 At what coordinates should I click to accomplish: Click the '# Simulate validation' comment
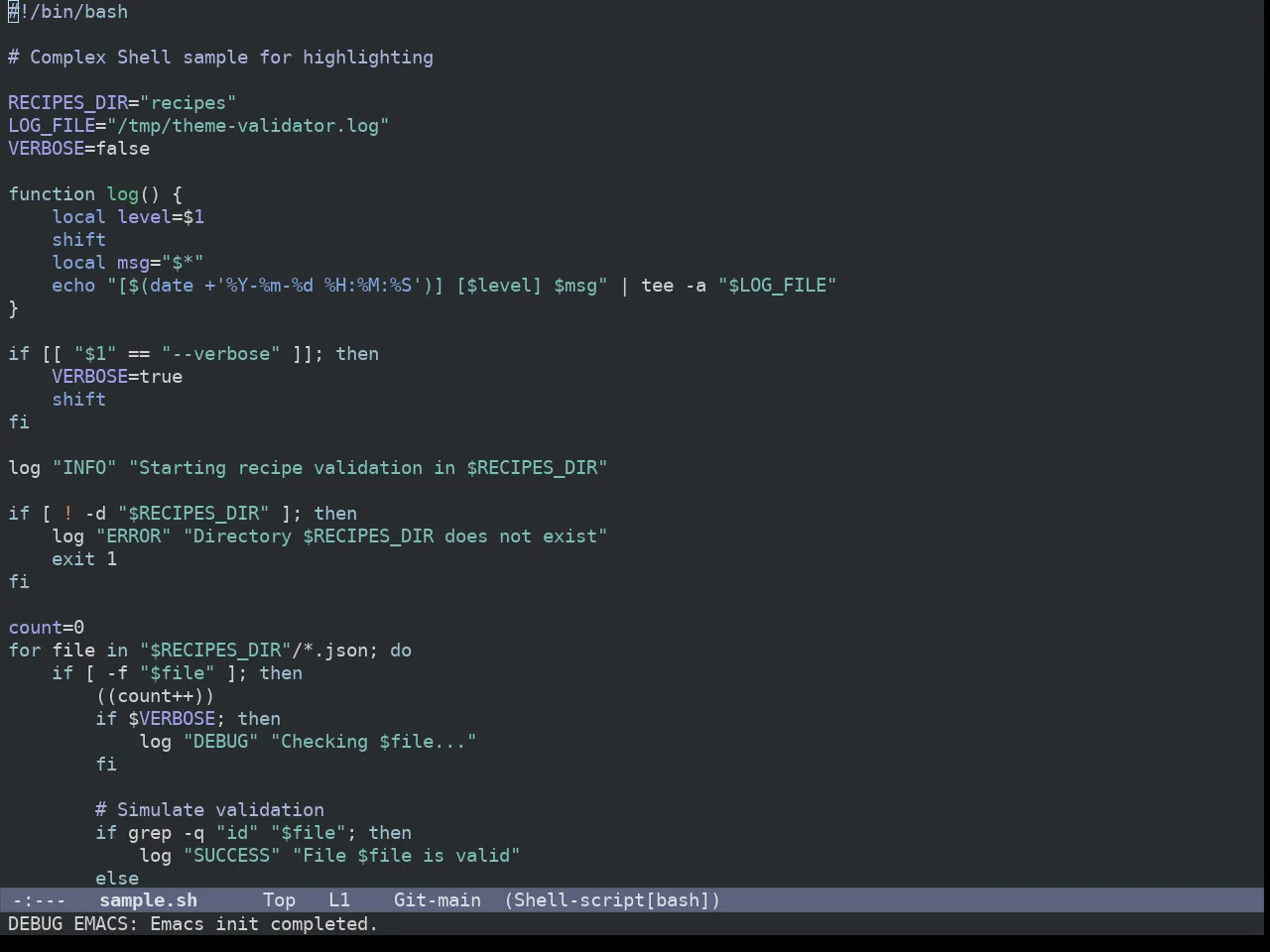[209, 810]
